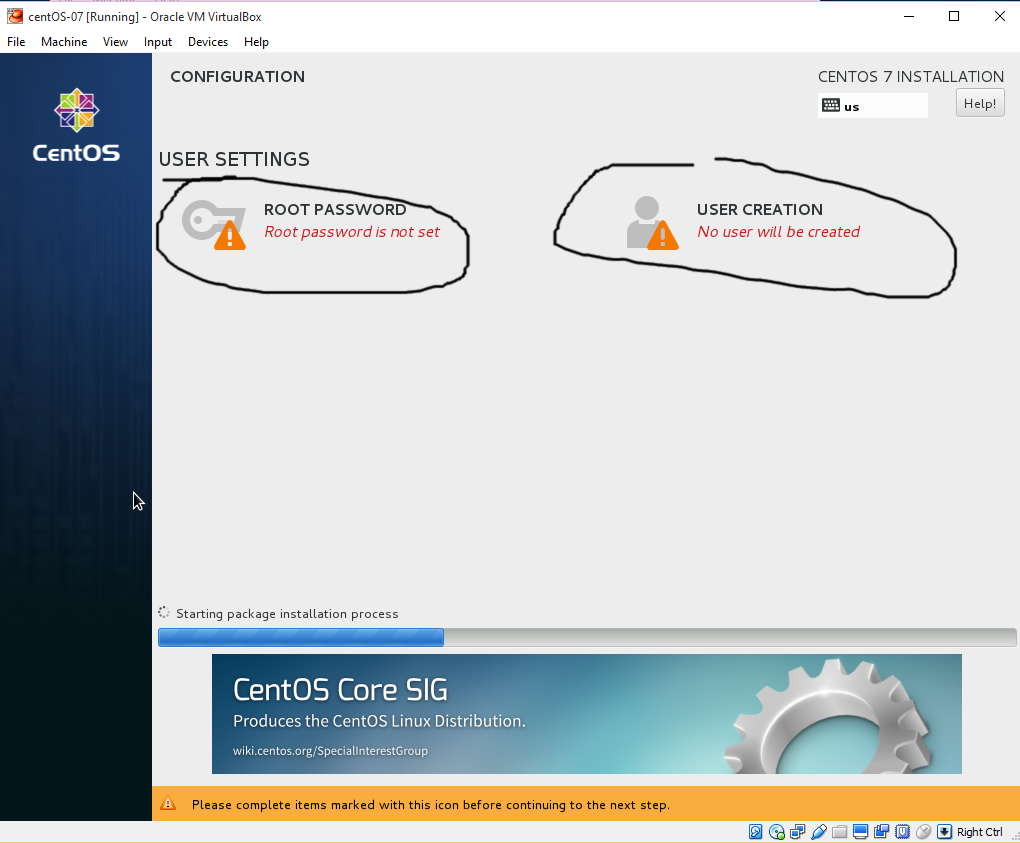The image size is (1020, 843).
Task: Click the keyboard capture arrow icon
Action: point(944,832)
